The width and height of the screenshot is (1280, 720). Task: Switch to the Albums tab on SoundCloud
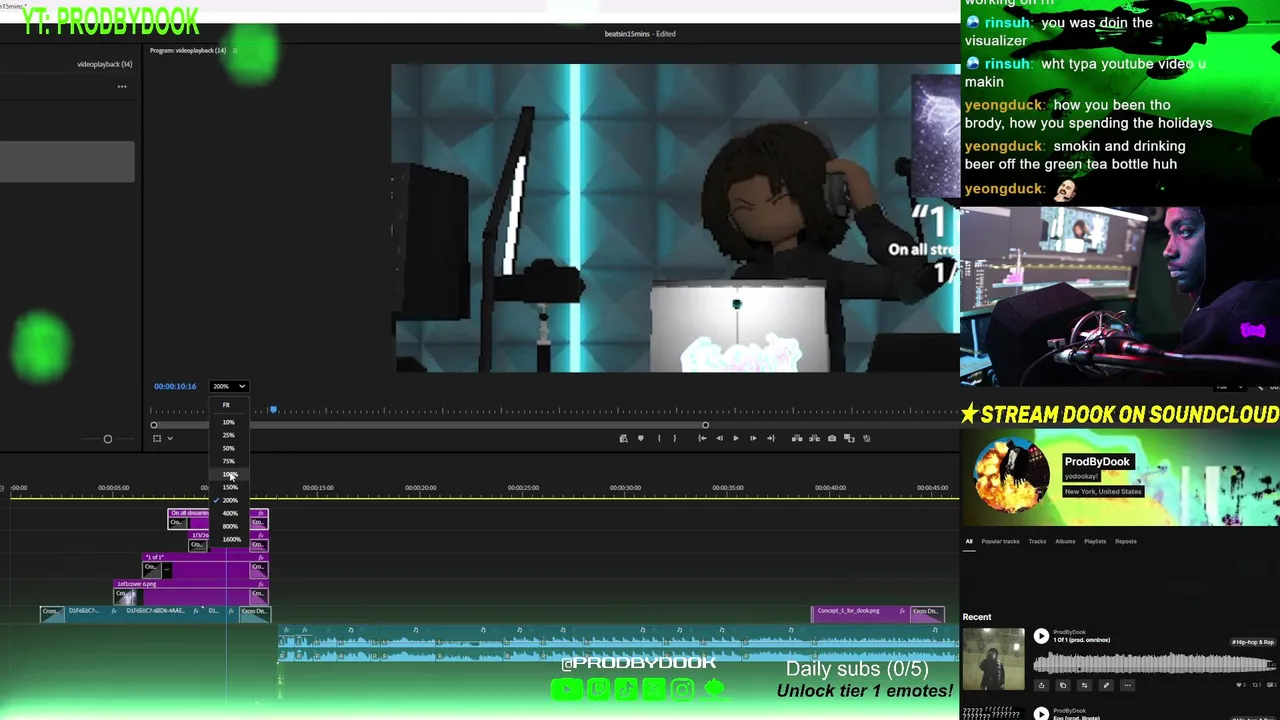[x=1065, y=541]
